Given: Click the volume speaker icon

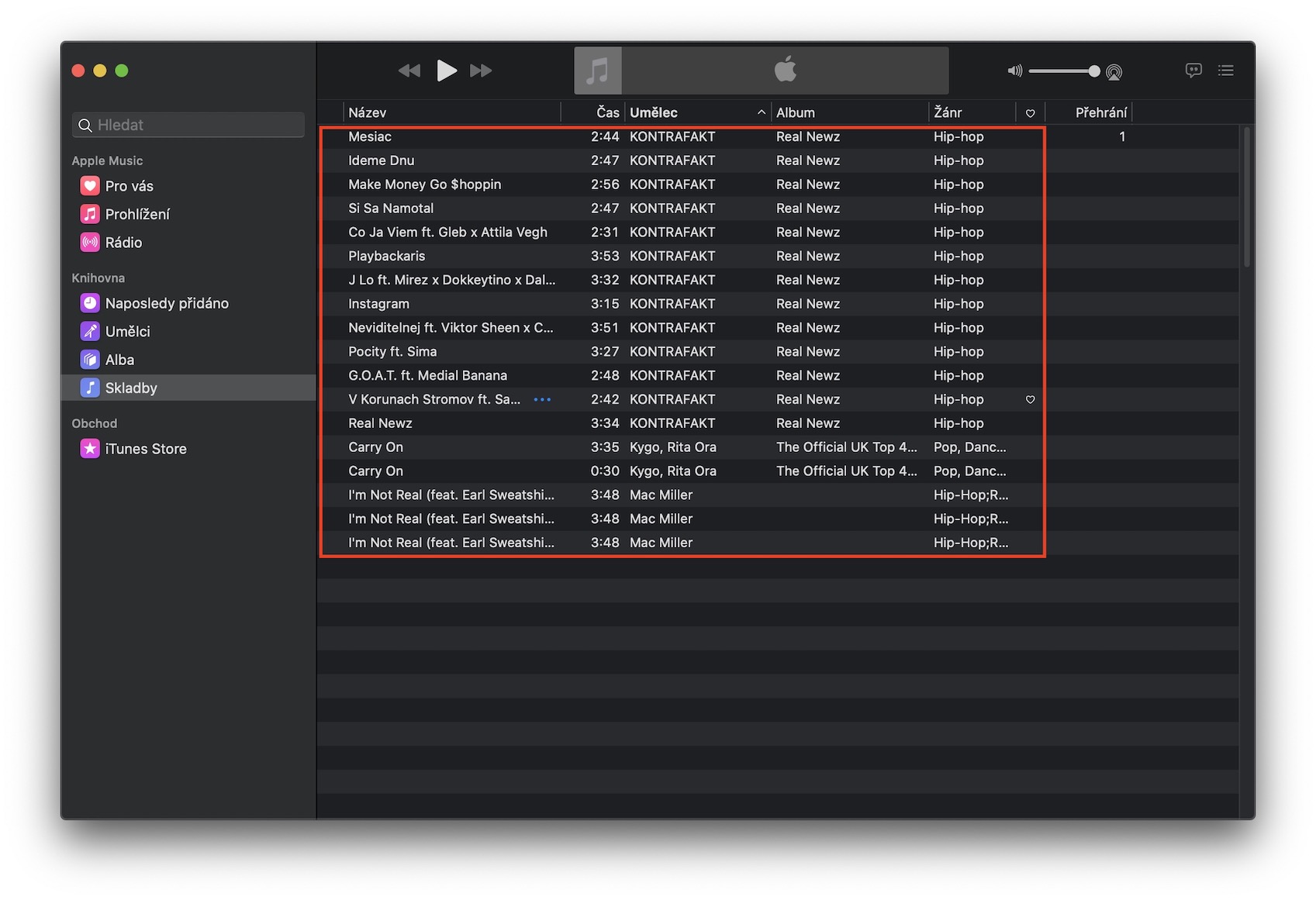Looking at the screenshot, I should [1014, 71].
